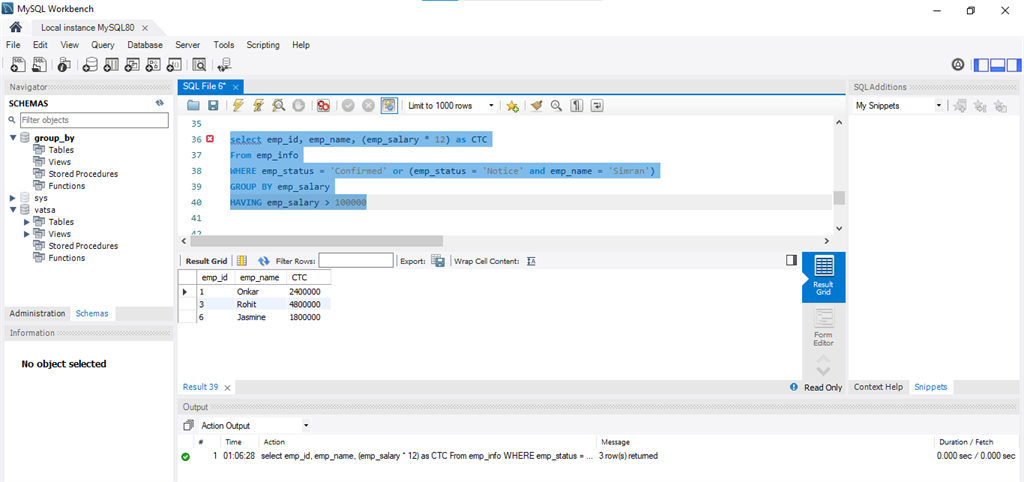Execute statement under cursor icon
Viewport: 1024px width, 482px height.
259,105
